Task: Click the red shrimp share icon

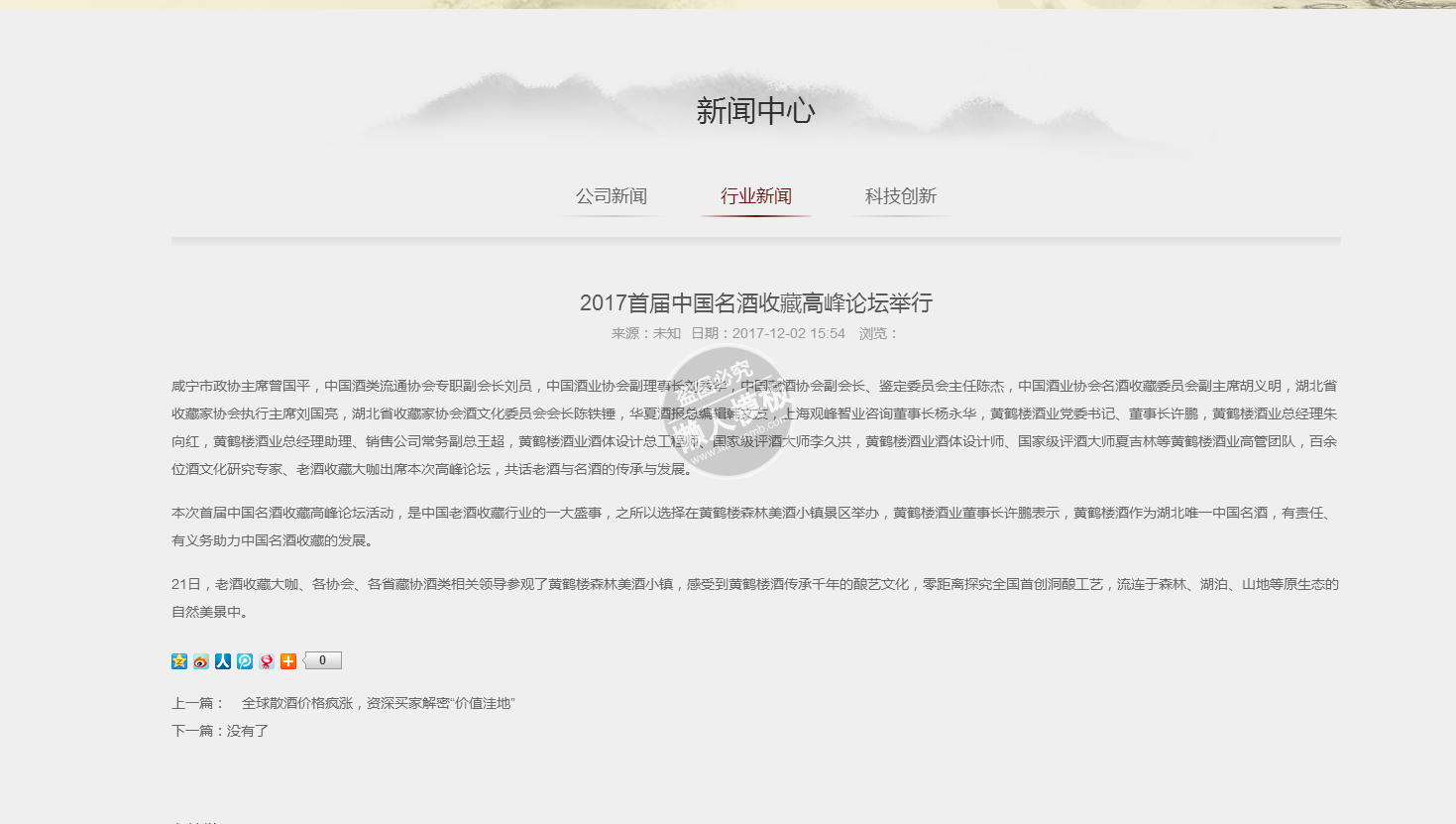Action: coord(267,661)
